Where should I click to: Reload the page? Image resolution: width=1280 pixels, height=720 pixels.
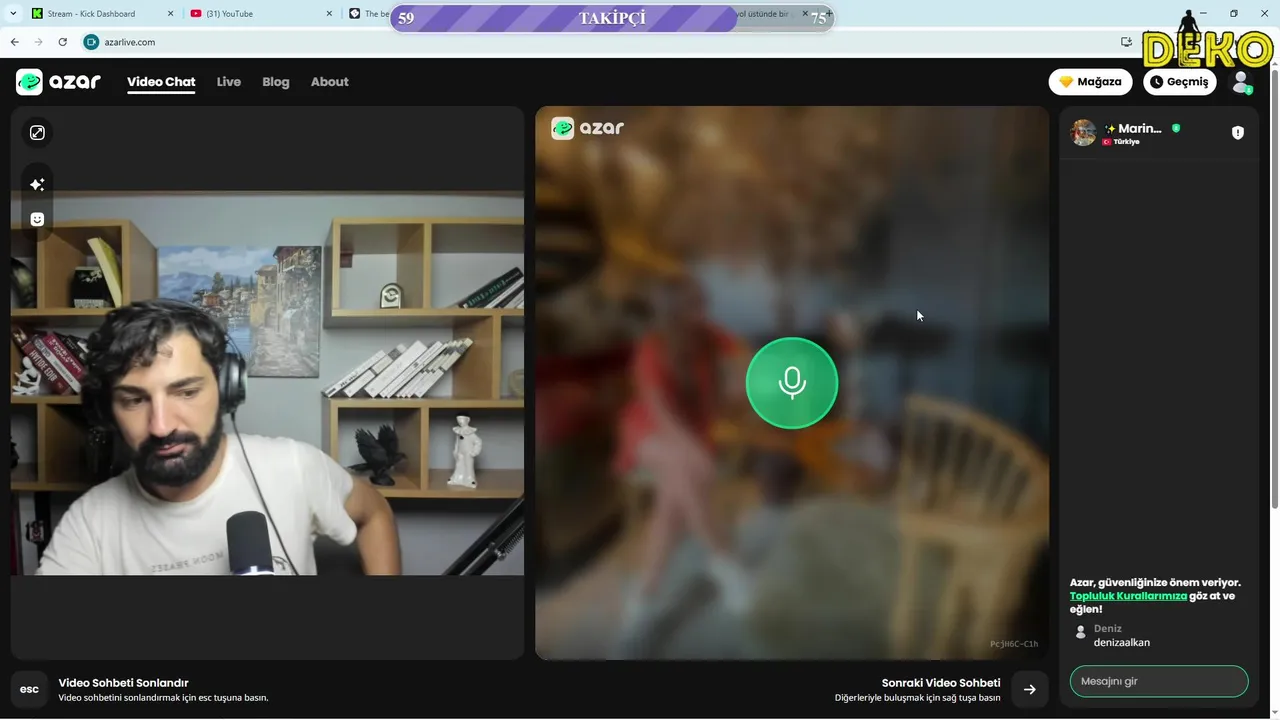pos(62,42)
